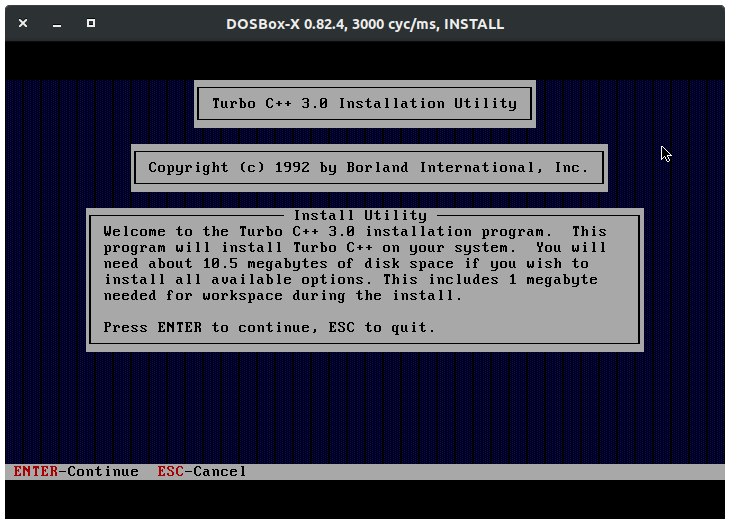The image size is (734, 528).
Task: Click ESC-Cancel in the status bar
Action: click(201, 471)
